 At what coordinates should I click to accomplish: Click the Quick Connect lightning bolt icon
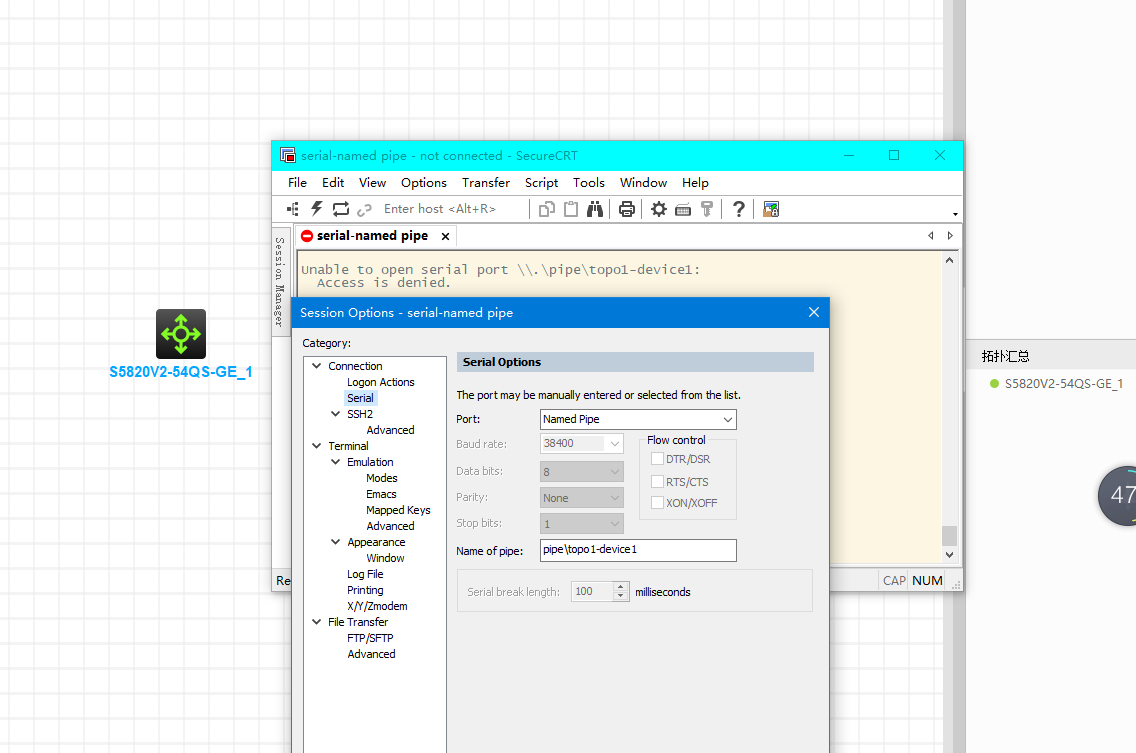317,209
